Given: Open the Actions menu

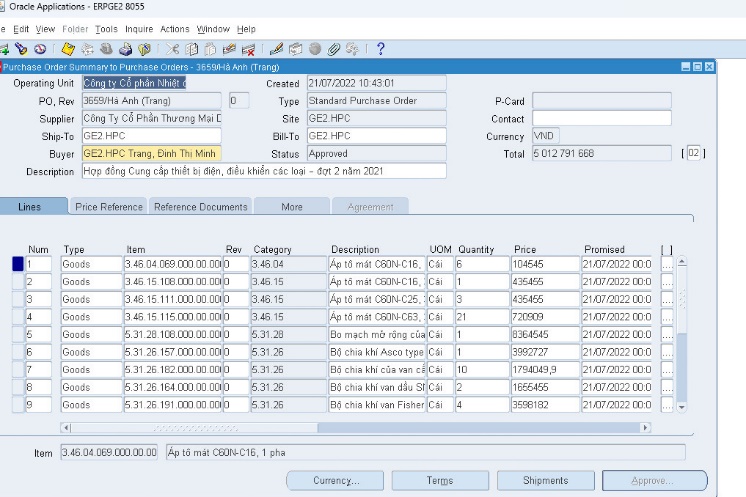Looking at the screenshot, I should (175, 29).
